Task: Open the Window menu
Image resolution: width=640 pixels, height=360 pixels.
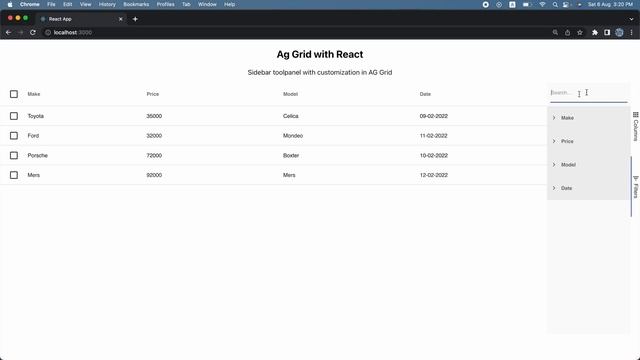Action: click(207, 4)
